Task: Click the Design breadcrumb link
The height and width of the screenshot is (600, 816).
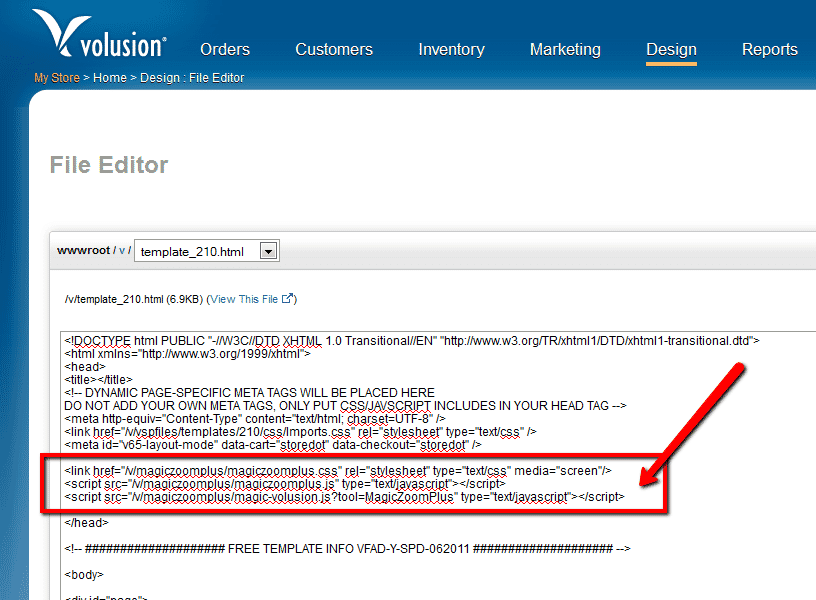Action: tap(160, 78)
